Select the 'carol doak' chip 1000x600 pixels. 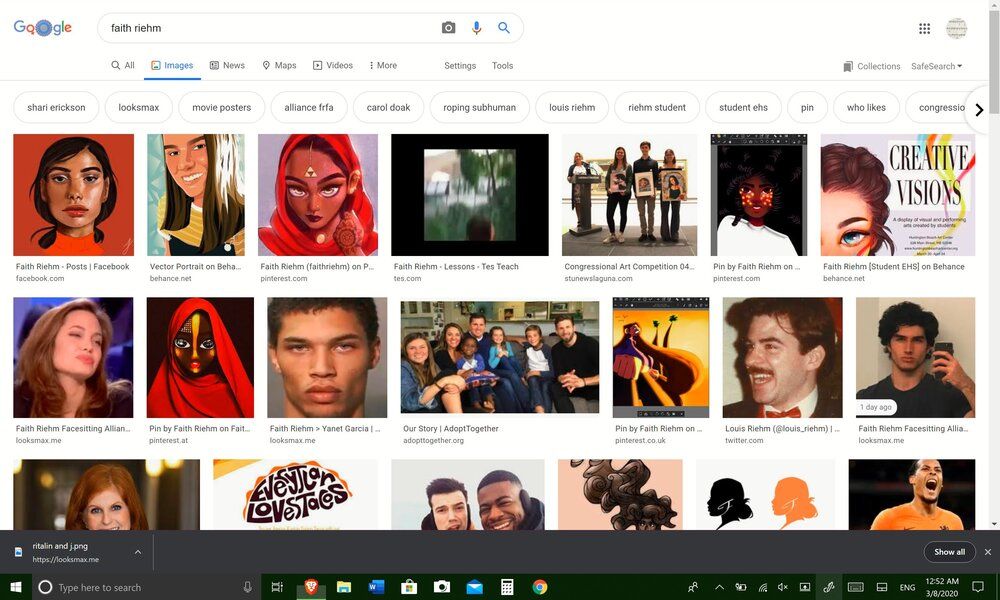point(388,108)
